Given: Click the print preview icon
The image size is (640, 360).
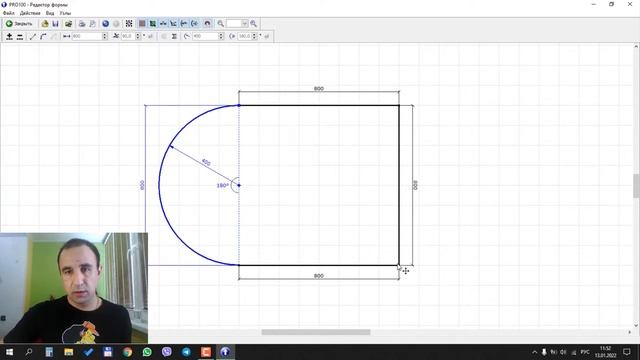Looking at the screenshot, I should [x=93, y=24].
